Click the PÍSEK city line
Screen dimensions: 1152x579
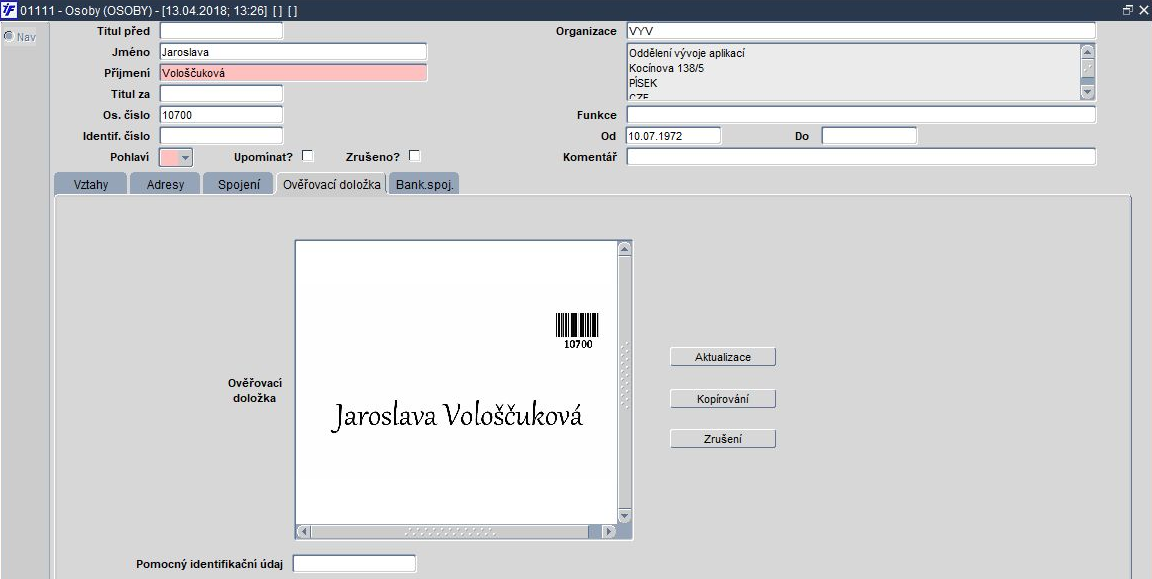(x=643, y=83)
